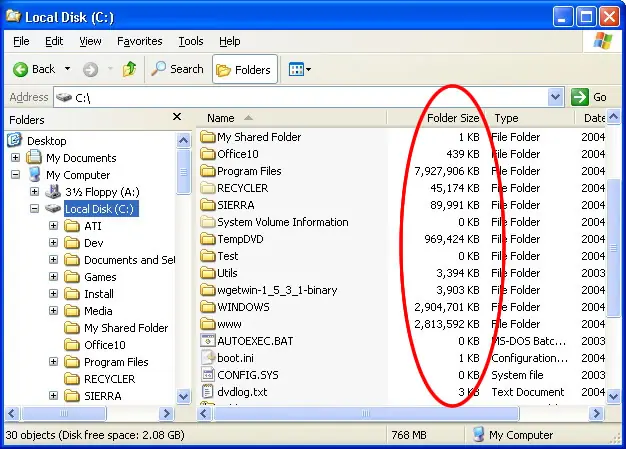Open the File menu
Image resolution: width=626 pixels, height=449 pixels.
[21, 41]
